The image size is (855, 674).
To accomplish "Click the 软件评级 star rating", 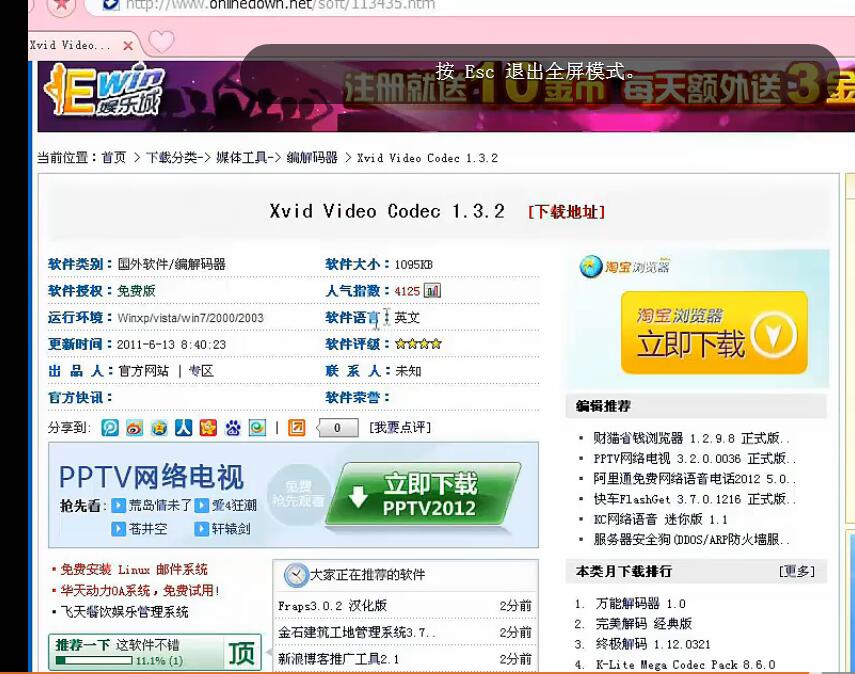I will click(x=418, y=344).
